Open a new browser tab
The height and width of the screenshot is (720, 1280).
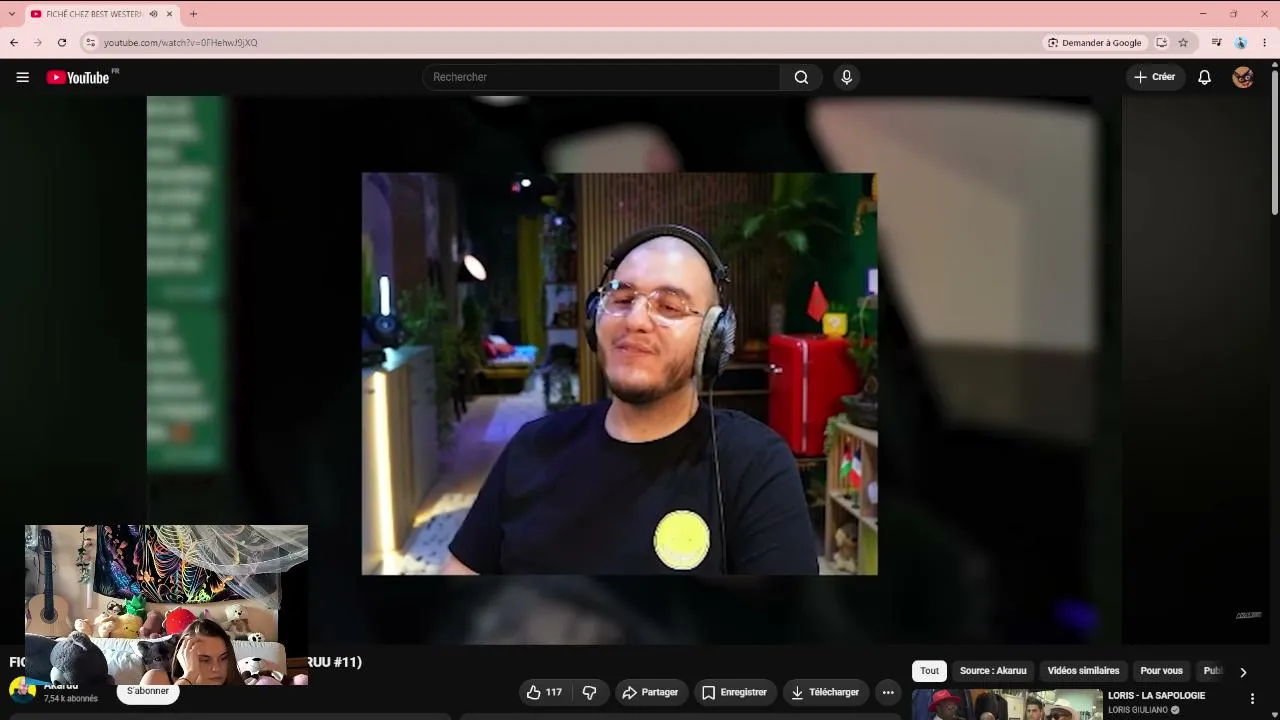(193, 14)
